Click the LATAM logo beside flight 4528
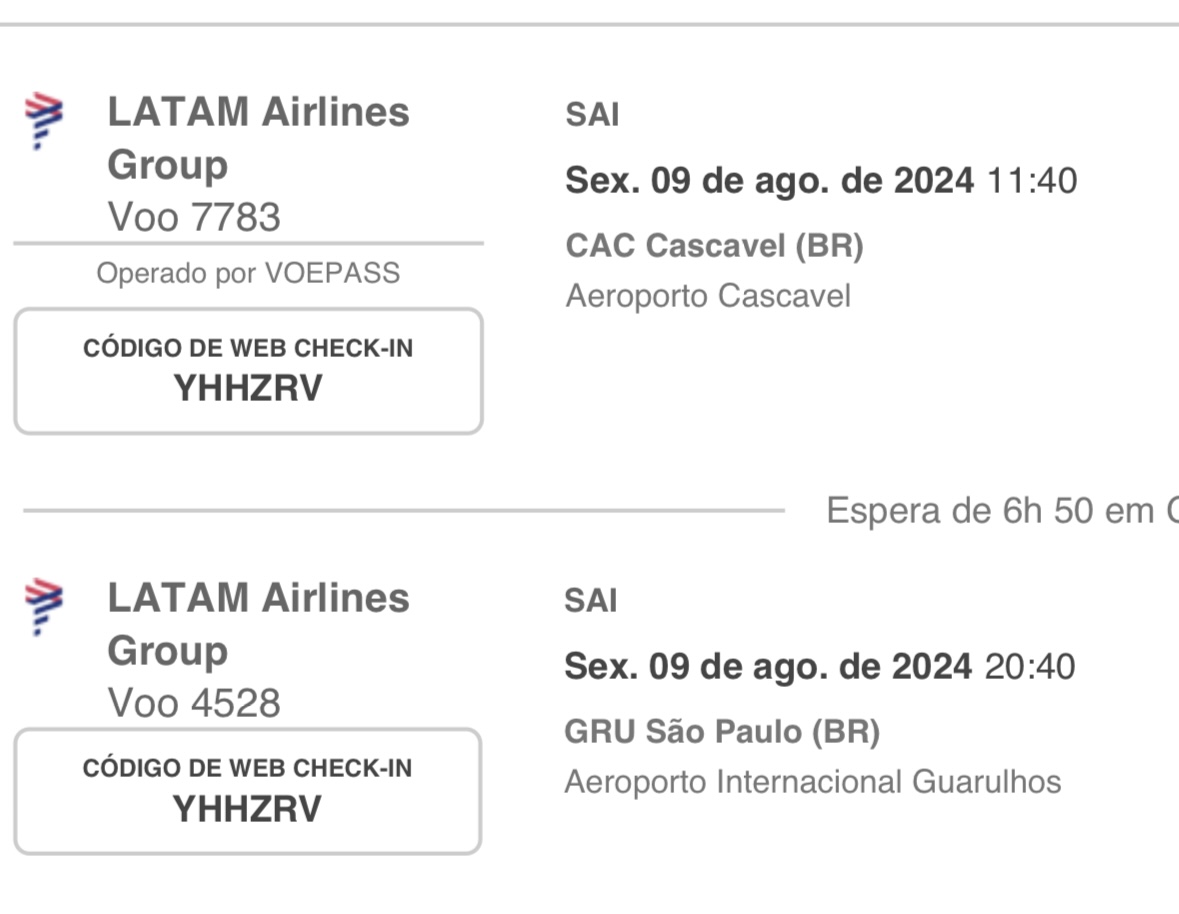1179x914 pixels. point(44,607)
